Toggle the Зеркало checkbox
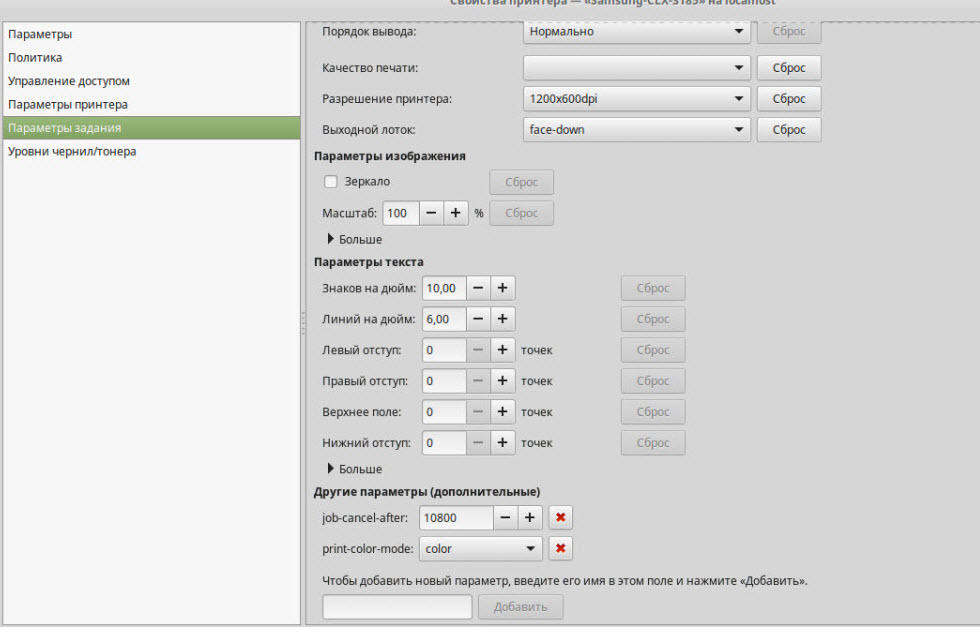The width and height of the screenshot is (980, 627). [331, 182]
